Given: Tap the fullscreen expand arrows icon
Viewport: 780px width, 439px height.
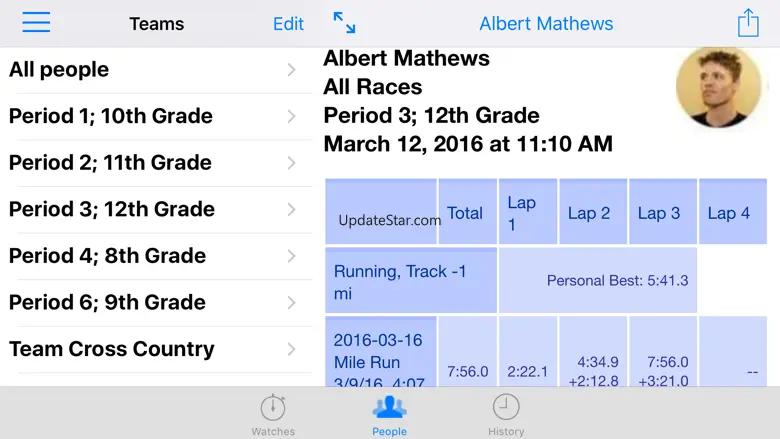Looking at the screenshot, I should tap(344, 23).
